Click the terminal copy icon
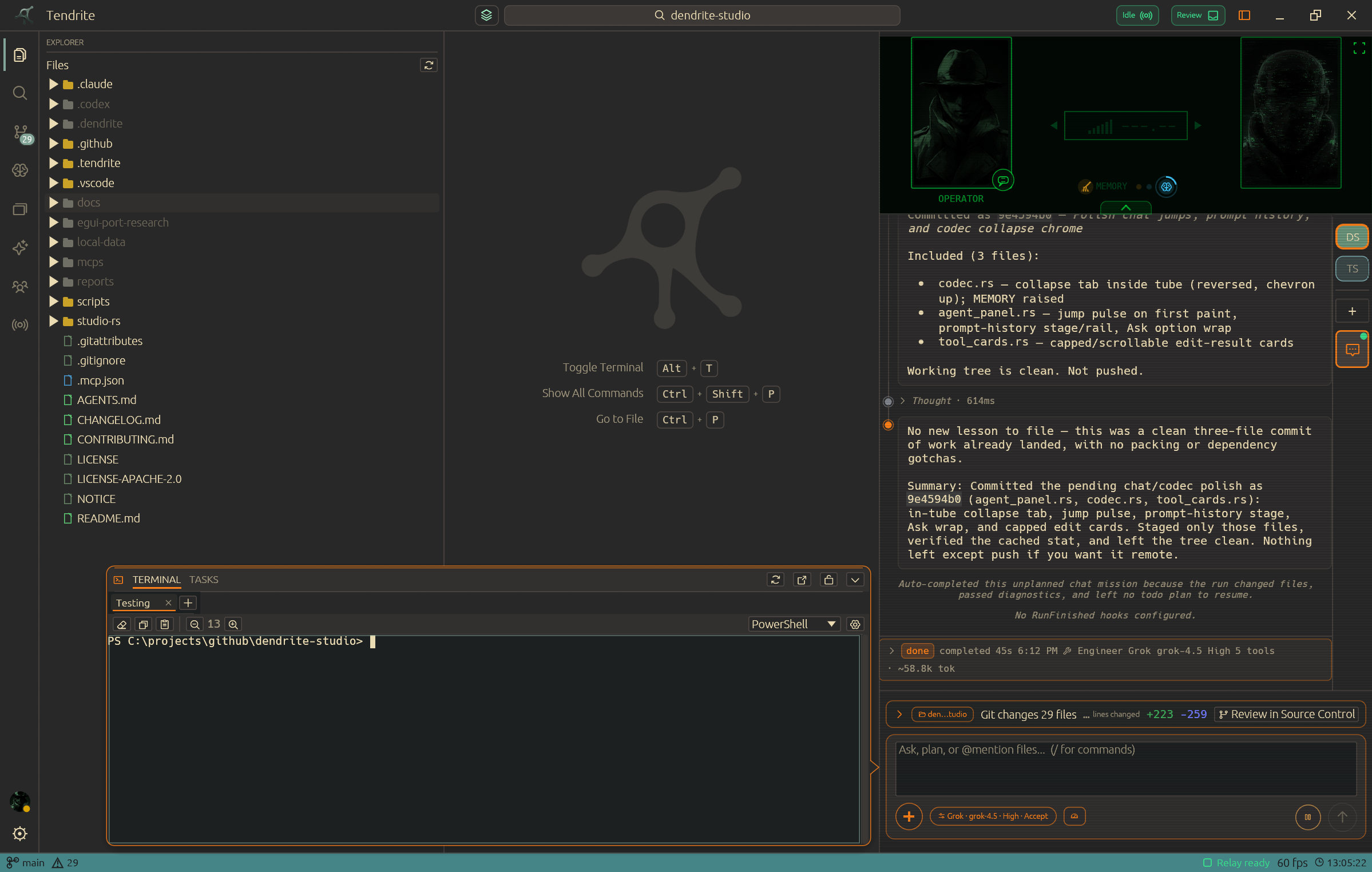The height and width of the screenshot is (872, 1372). coord(144,624)
